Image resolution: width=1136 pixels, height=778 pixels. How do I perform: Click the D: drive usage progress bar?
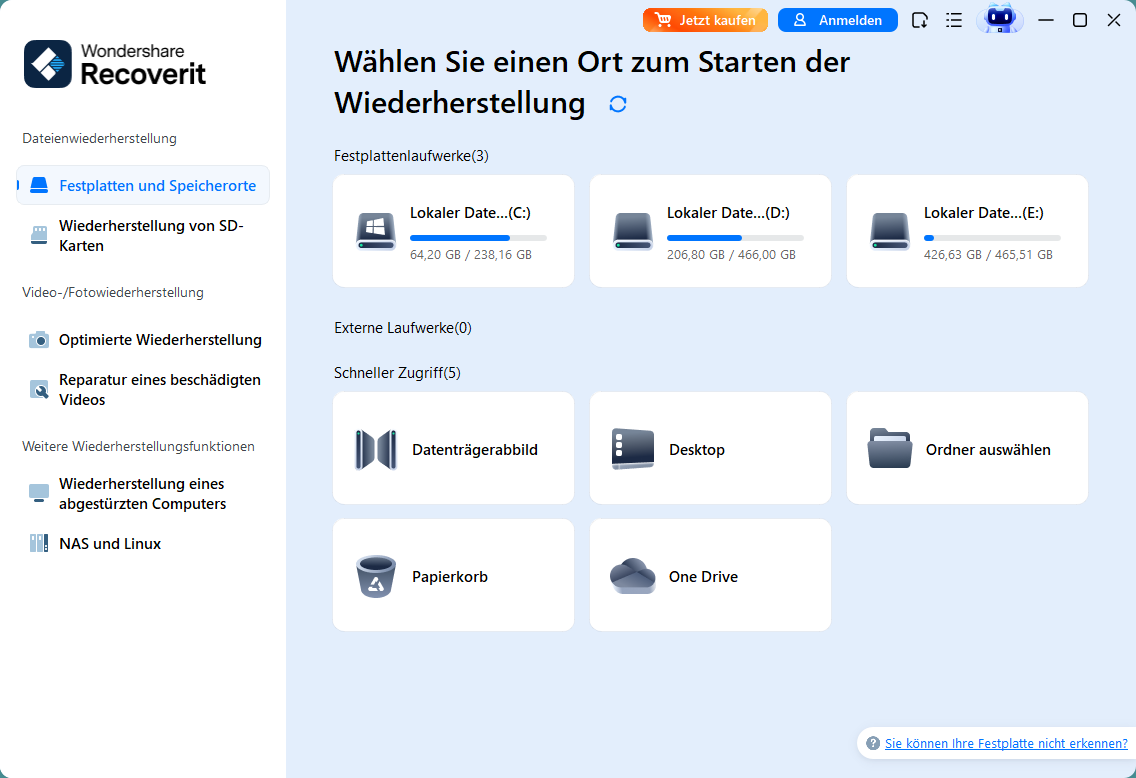735,238
